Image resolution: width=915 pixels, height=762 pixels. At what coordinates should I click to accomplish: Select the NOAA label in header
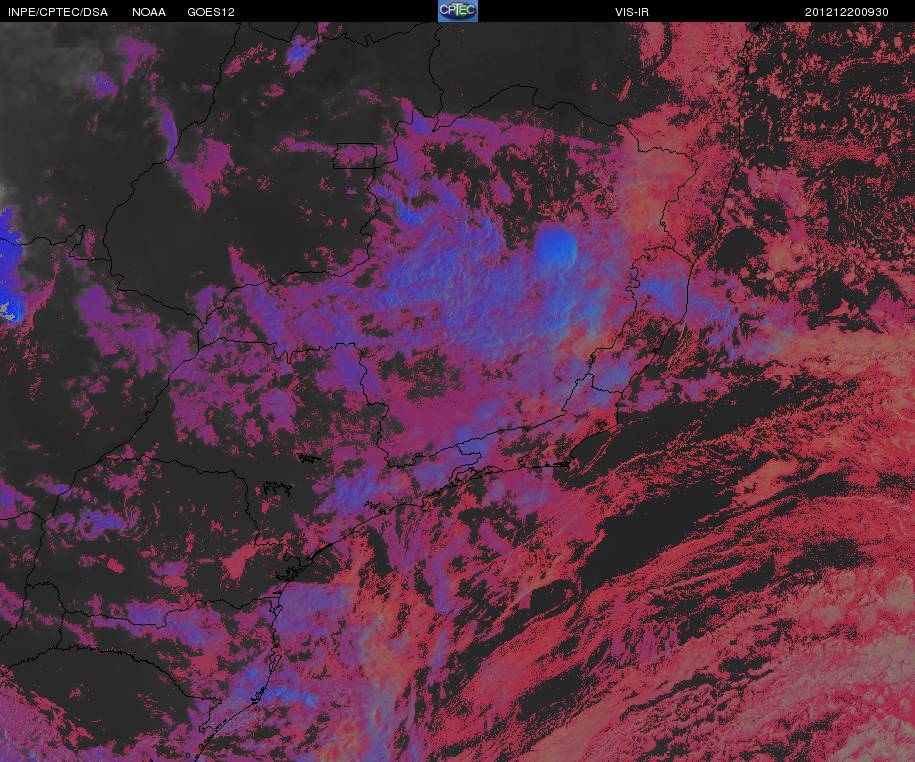(x=149, y=12)
